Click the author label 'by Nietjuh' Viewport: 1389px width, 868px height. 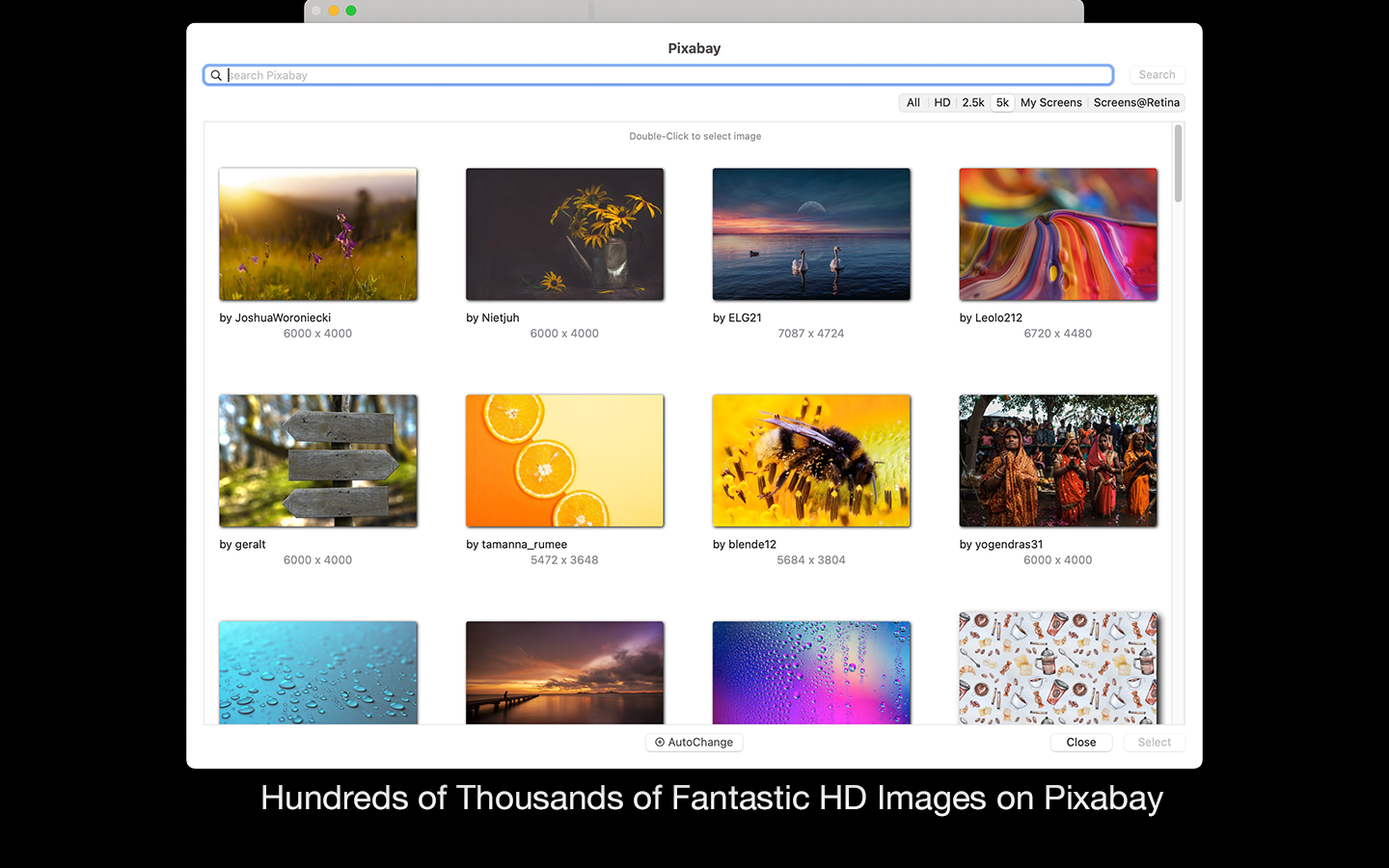[493, 318]
